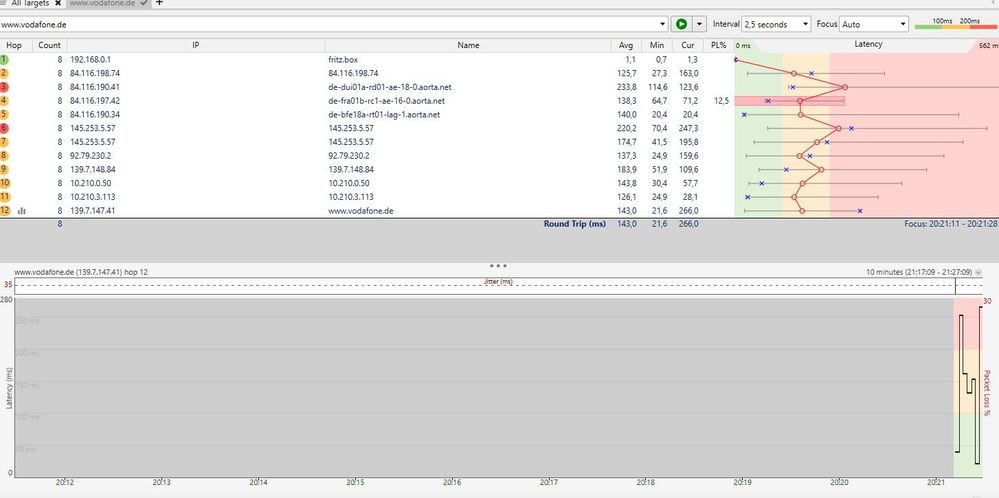Sort by the Name column header
999x498 pixels.
[468, 45]
